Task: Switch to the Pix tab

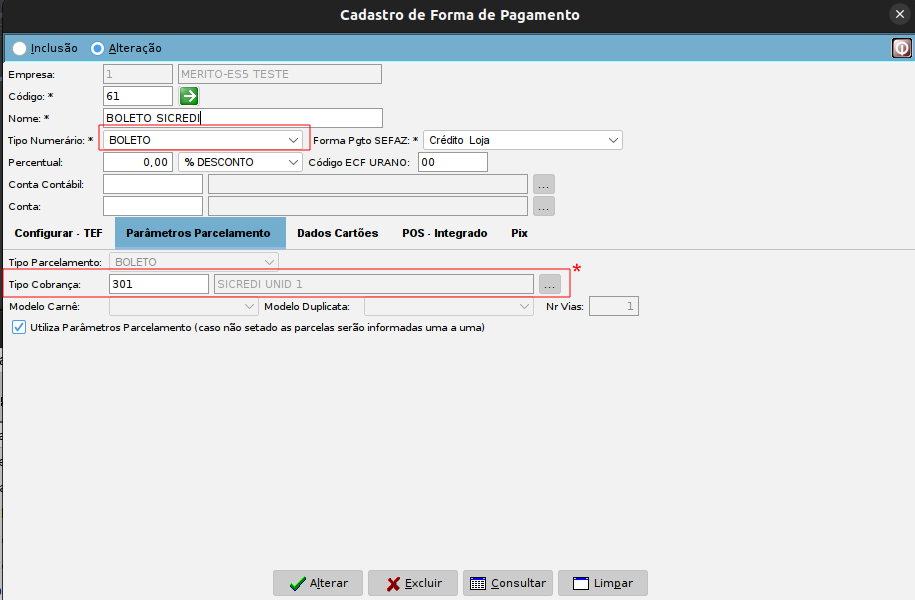Action: pyautogui.click(x=519, y=233)
